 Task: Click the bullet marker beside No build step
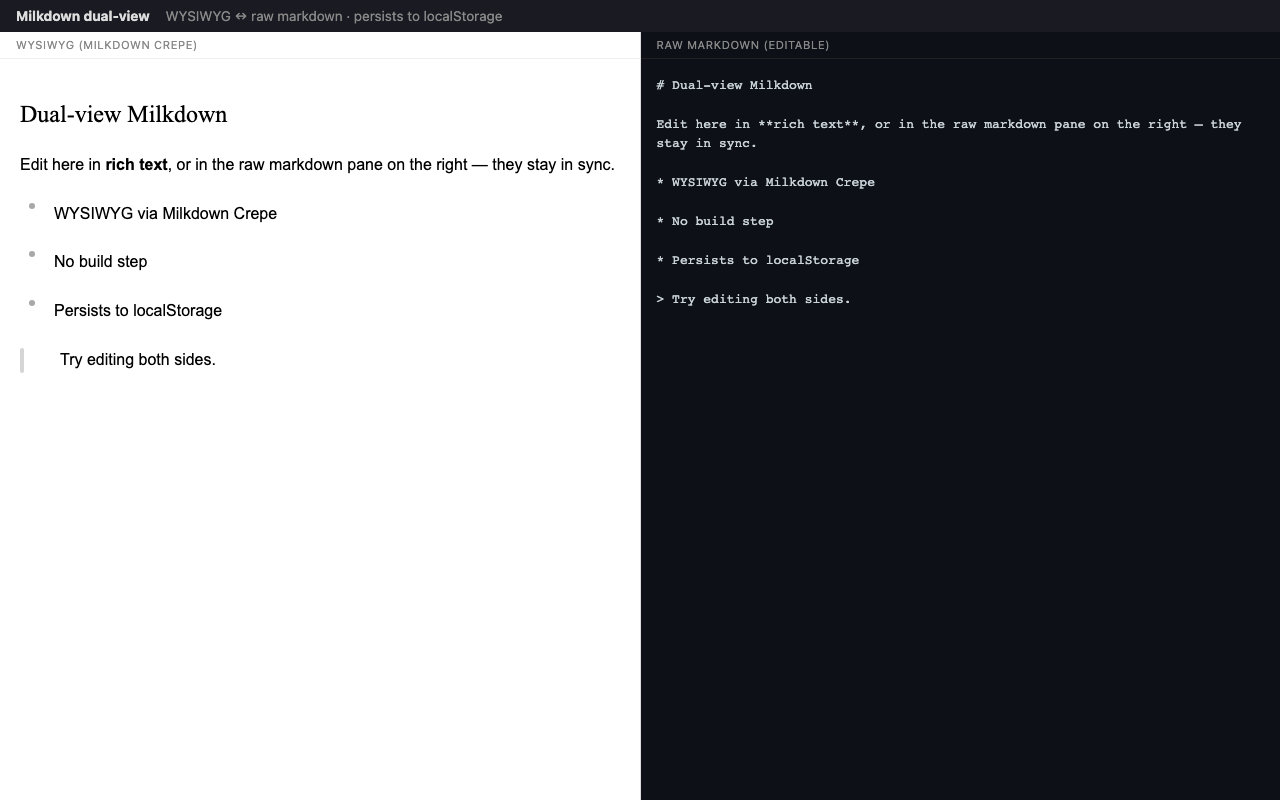(x=32, y=254)
